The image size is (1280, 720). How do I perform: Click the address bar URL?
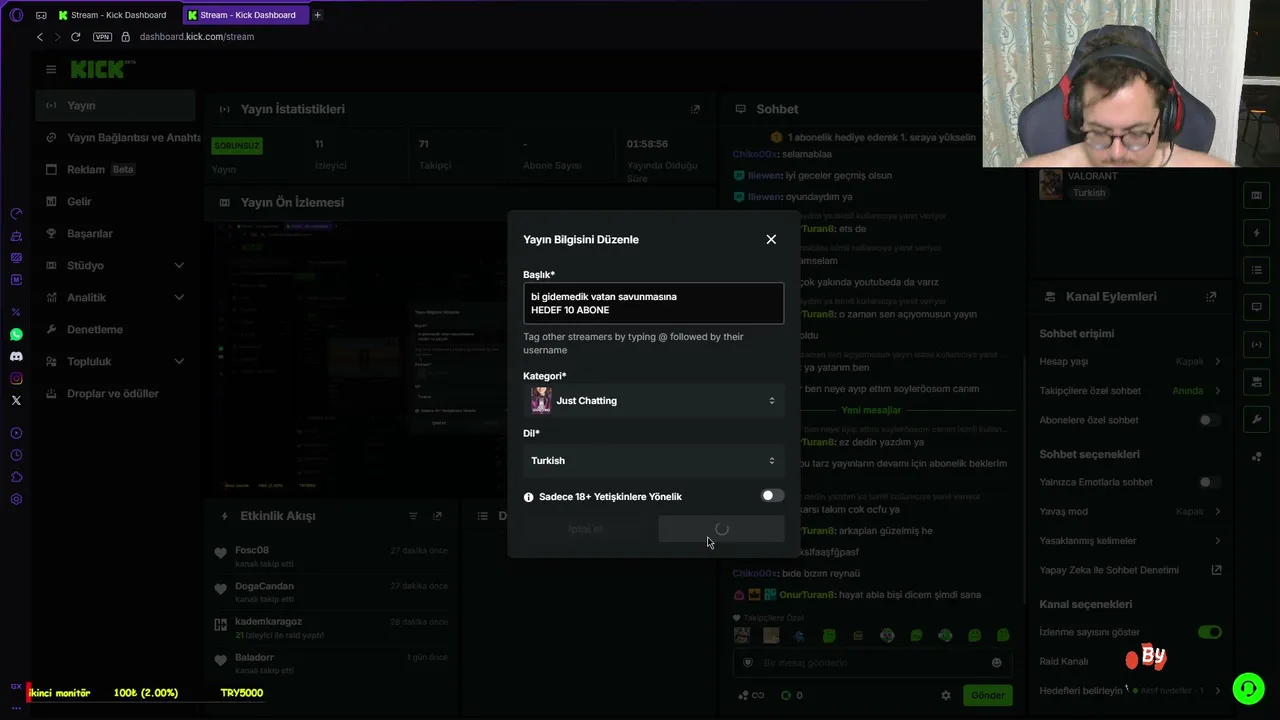197,37
